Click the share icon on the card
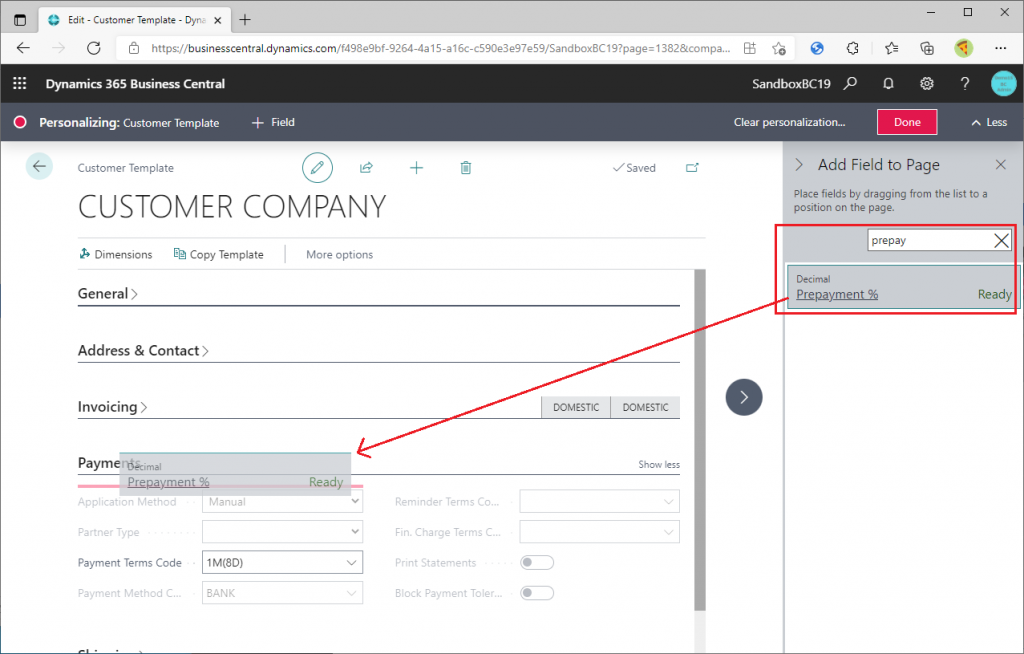This screenshot has height=654, width=1024. 366,168
